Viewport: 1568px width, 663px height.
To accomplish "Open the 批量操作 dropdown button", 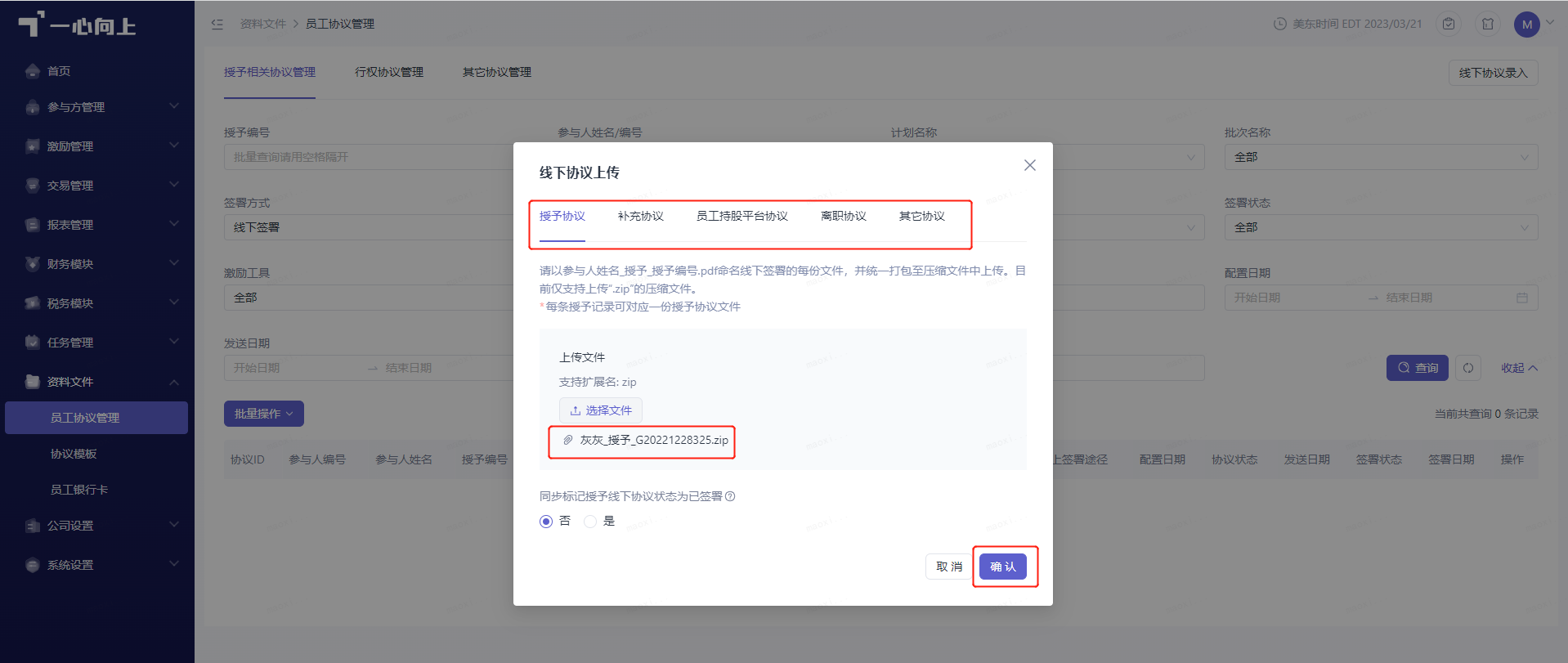I will pos(264,414).
